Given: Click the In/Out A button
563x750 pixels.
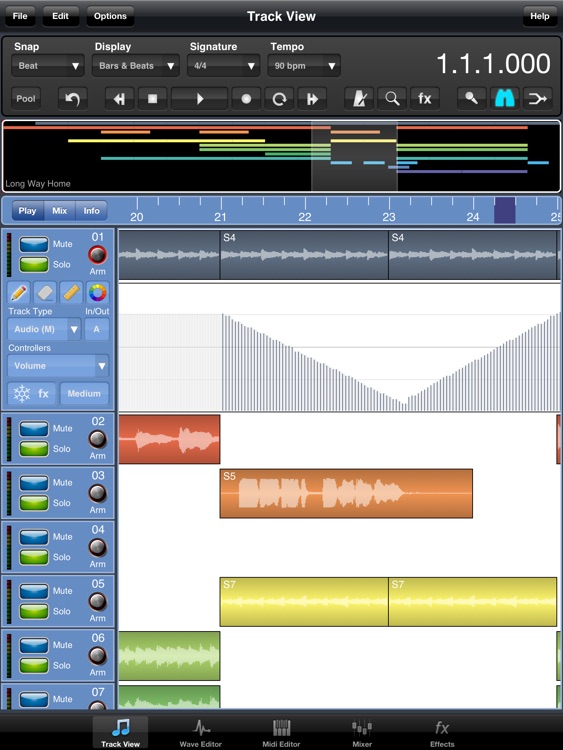Looking at the screenshot, I should pos(97,329).
